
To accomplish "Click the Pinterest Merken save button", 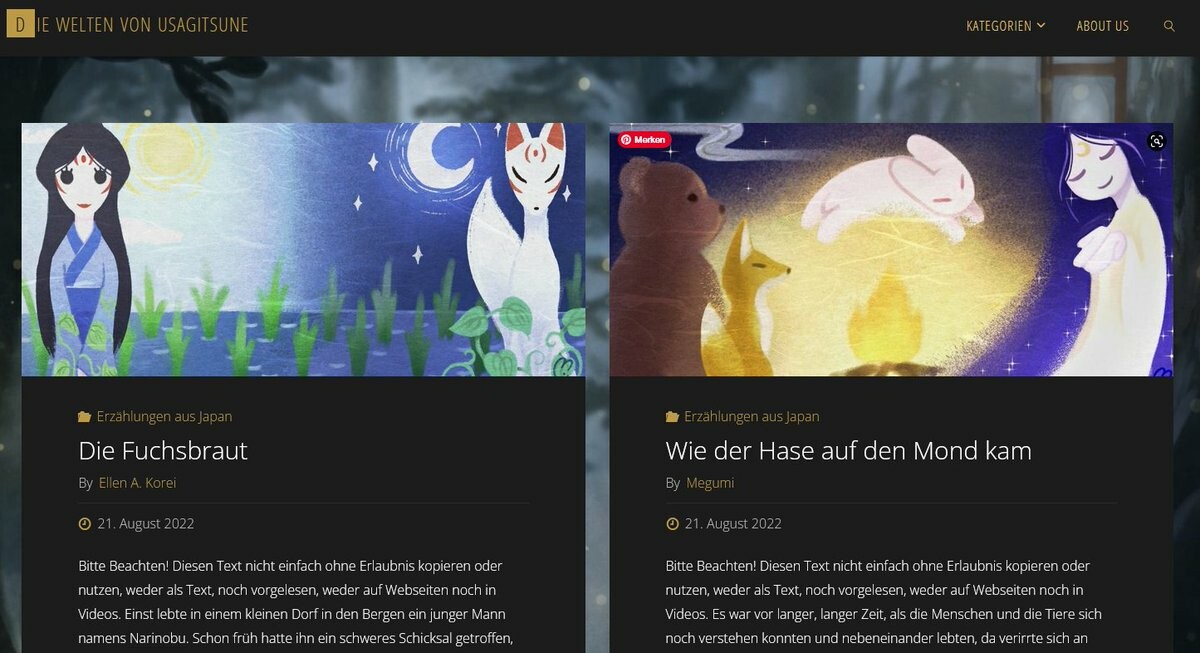I will tap(644, 140).
